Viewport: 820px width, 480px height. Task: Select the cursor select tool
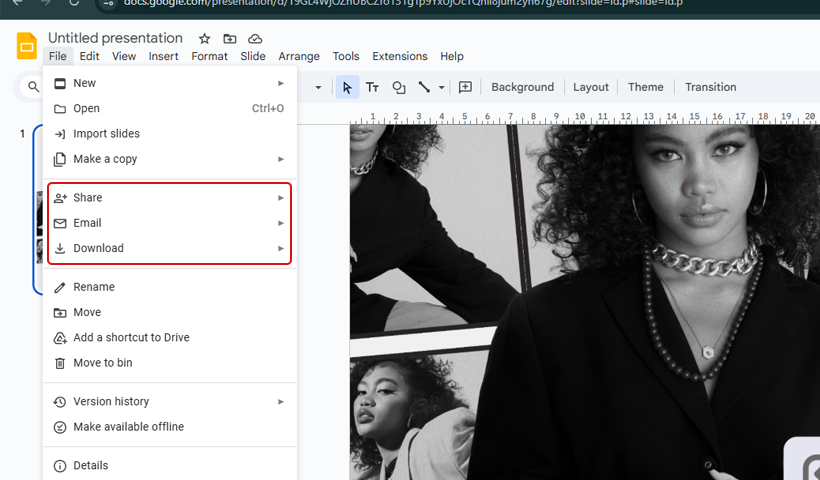click(x=347, y=87)
